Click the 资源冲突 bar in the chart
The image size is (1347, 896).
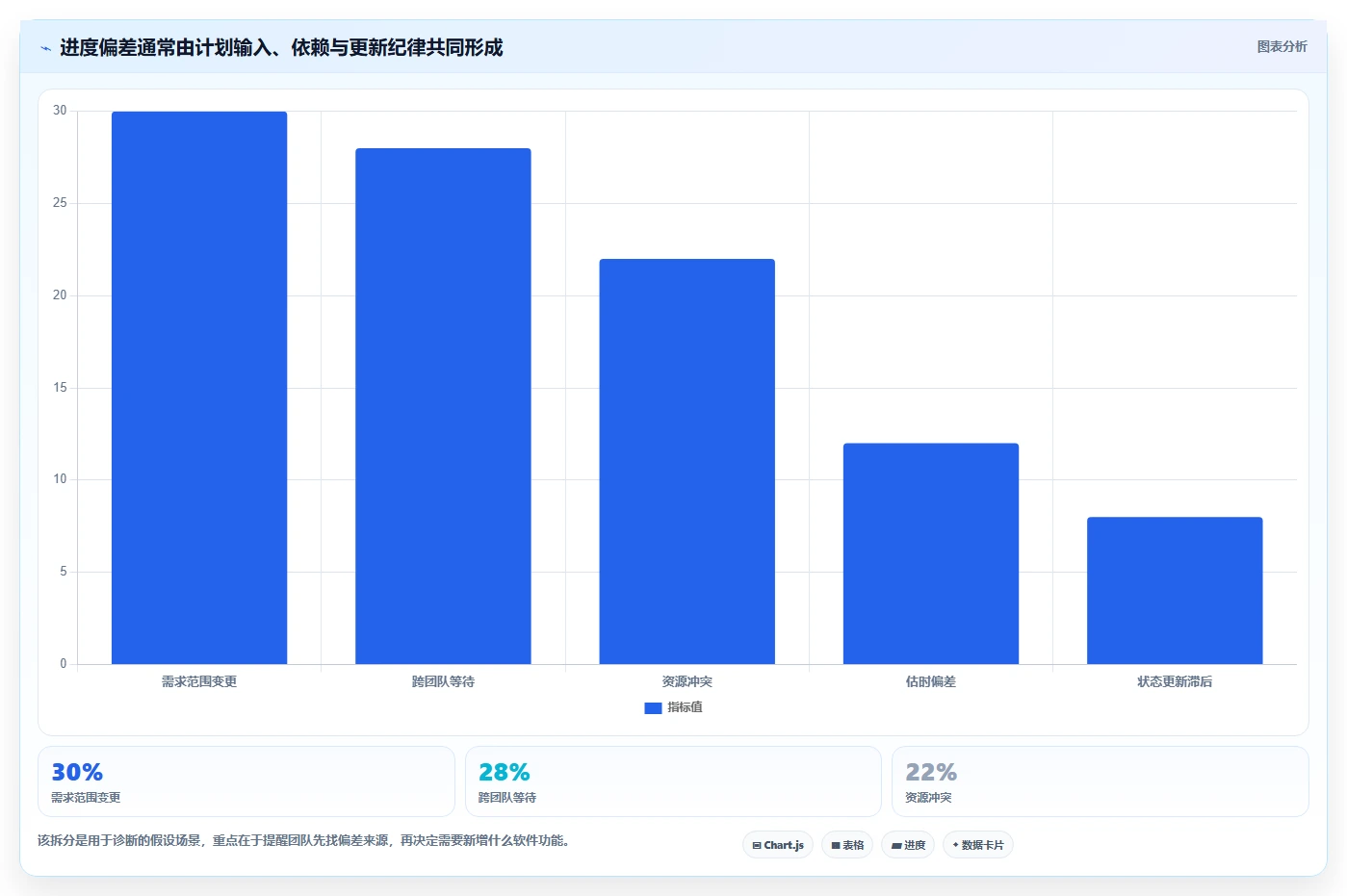(686, 461)
